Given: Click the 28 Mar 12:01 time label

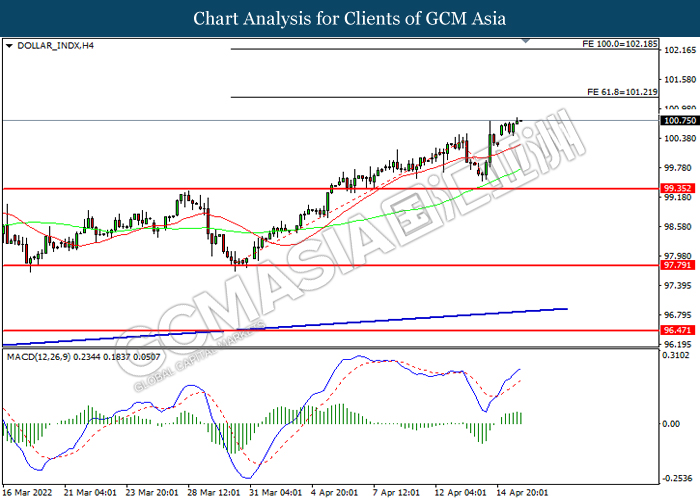Looking at the screenshot, I should [x=213, y=492].
